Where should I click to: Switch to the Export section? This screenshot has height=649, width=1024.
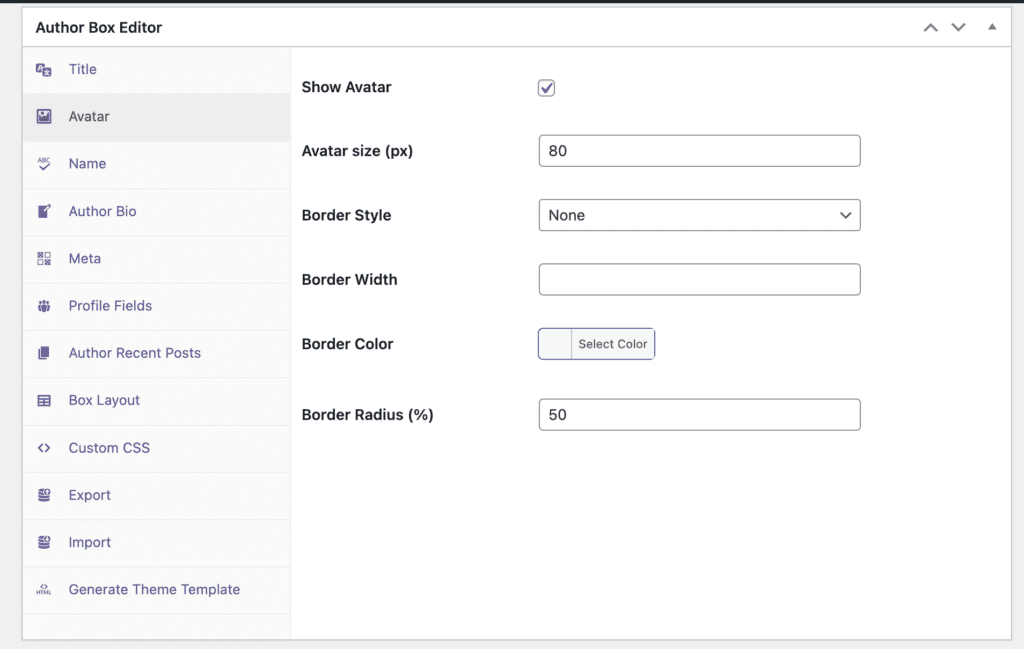(90, 495)
